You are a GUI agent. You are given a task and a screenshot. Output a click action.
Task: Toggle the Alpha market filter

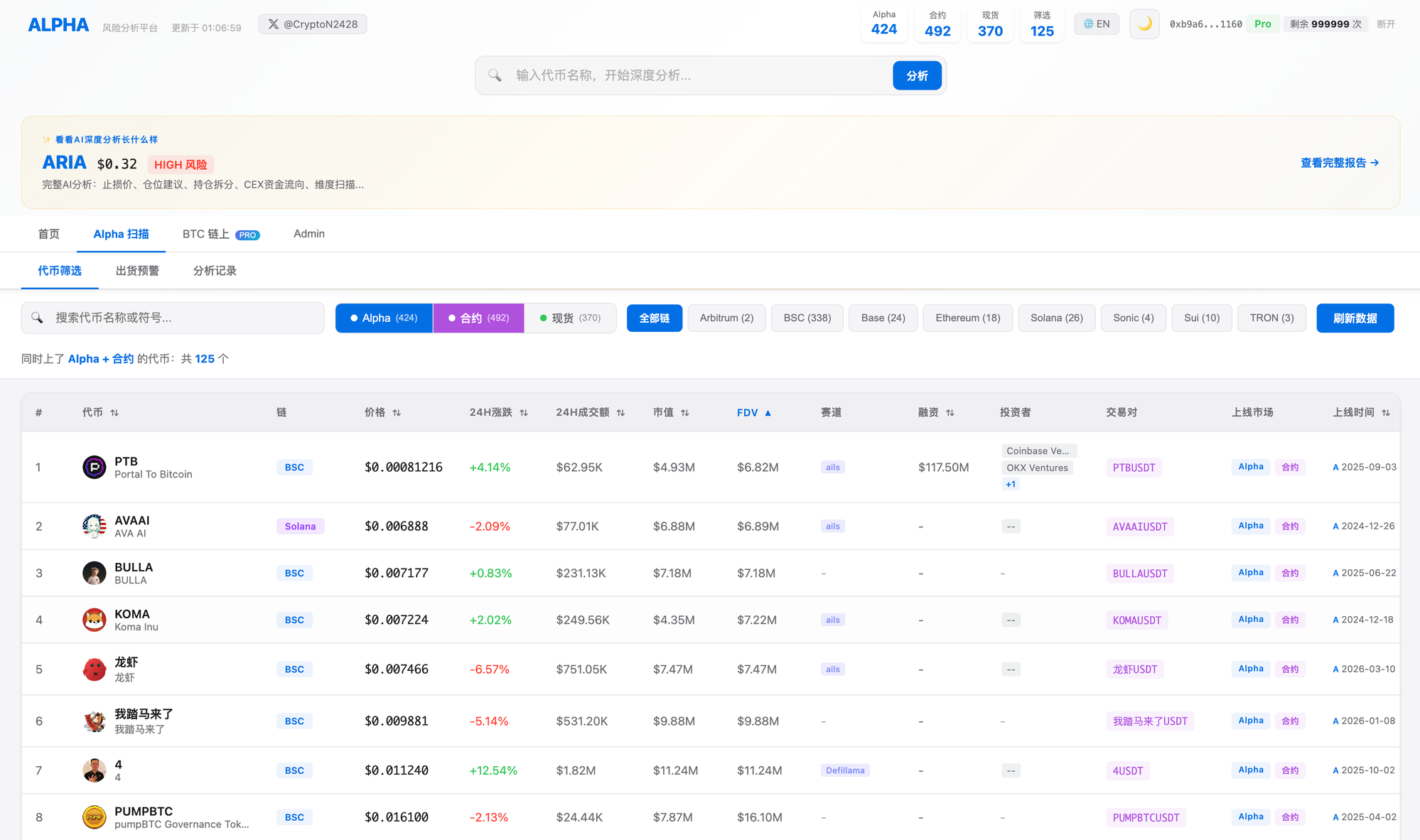click(384, 318)
